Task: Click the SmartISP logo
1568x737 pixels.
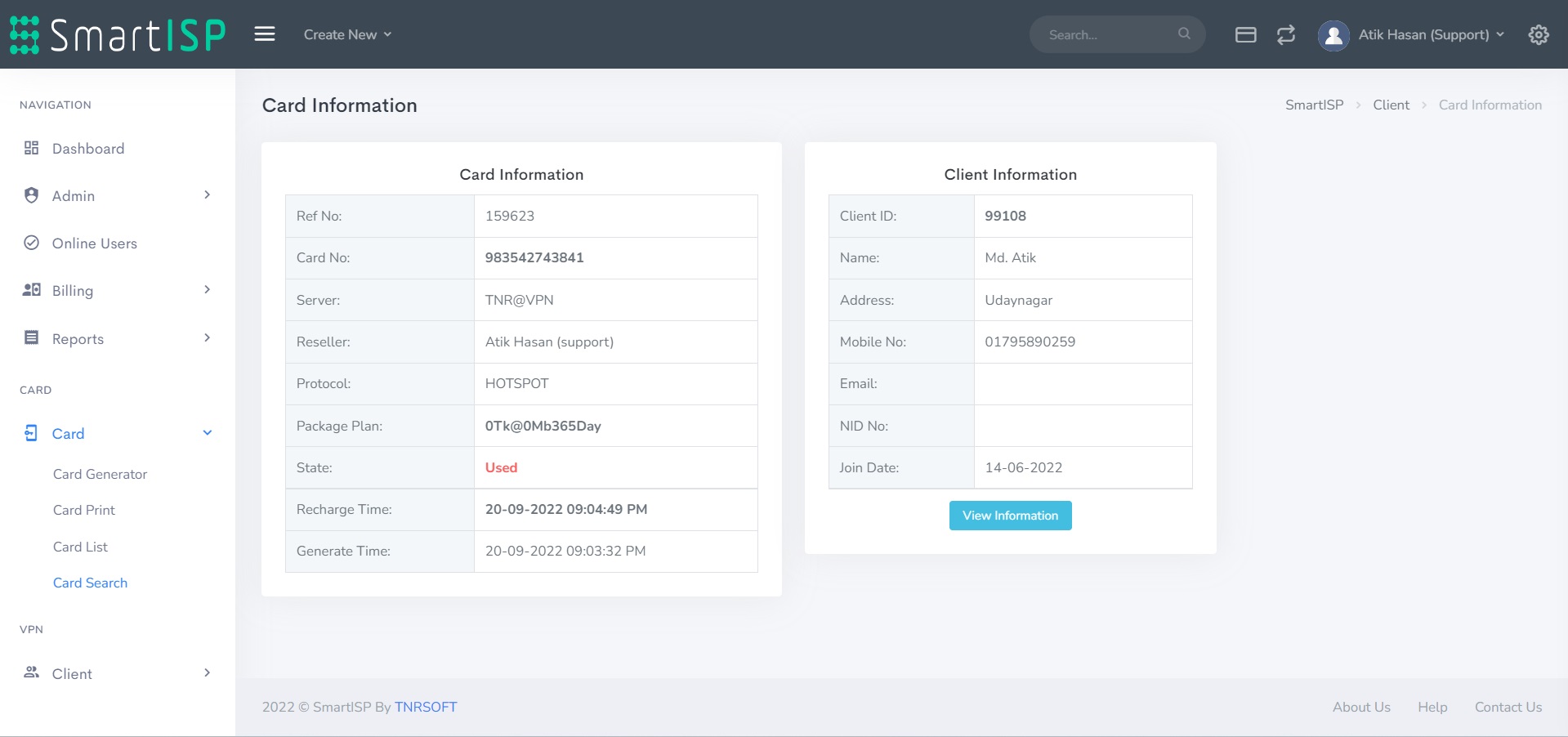Action: coord(118,35)
